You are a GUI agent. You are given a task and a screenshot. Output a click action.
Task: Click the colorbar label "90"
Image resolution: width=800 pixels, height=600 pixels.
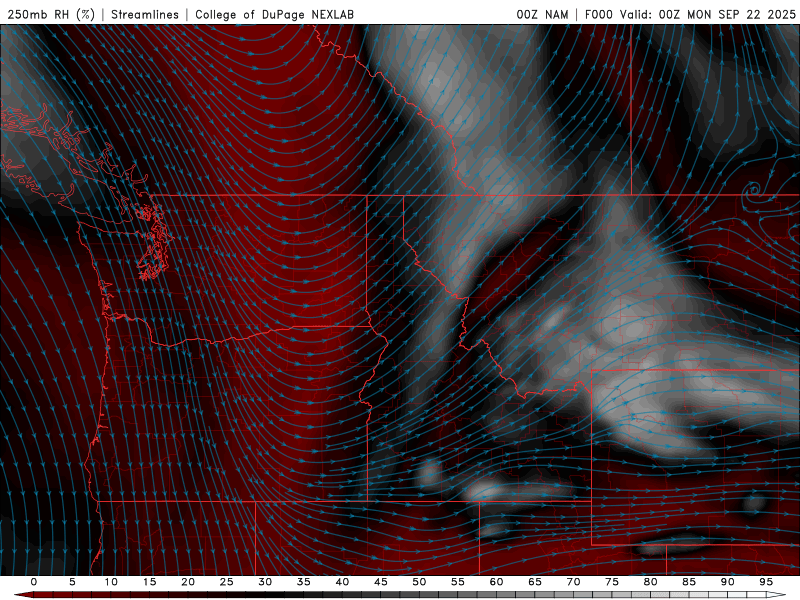(x=728, y=582)
